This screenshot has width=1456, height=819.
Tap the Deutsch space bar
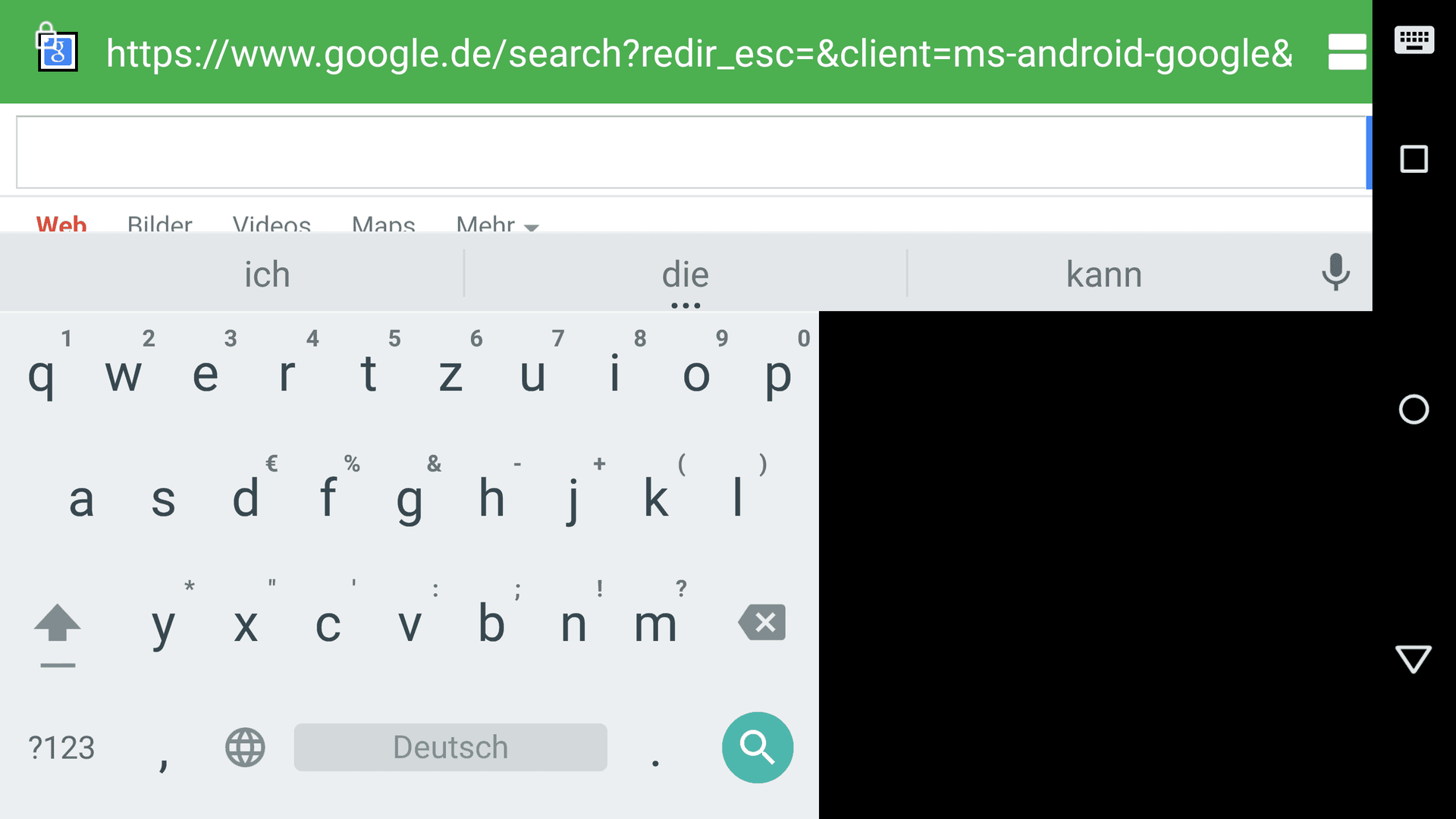pos(450,747)
